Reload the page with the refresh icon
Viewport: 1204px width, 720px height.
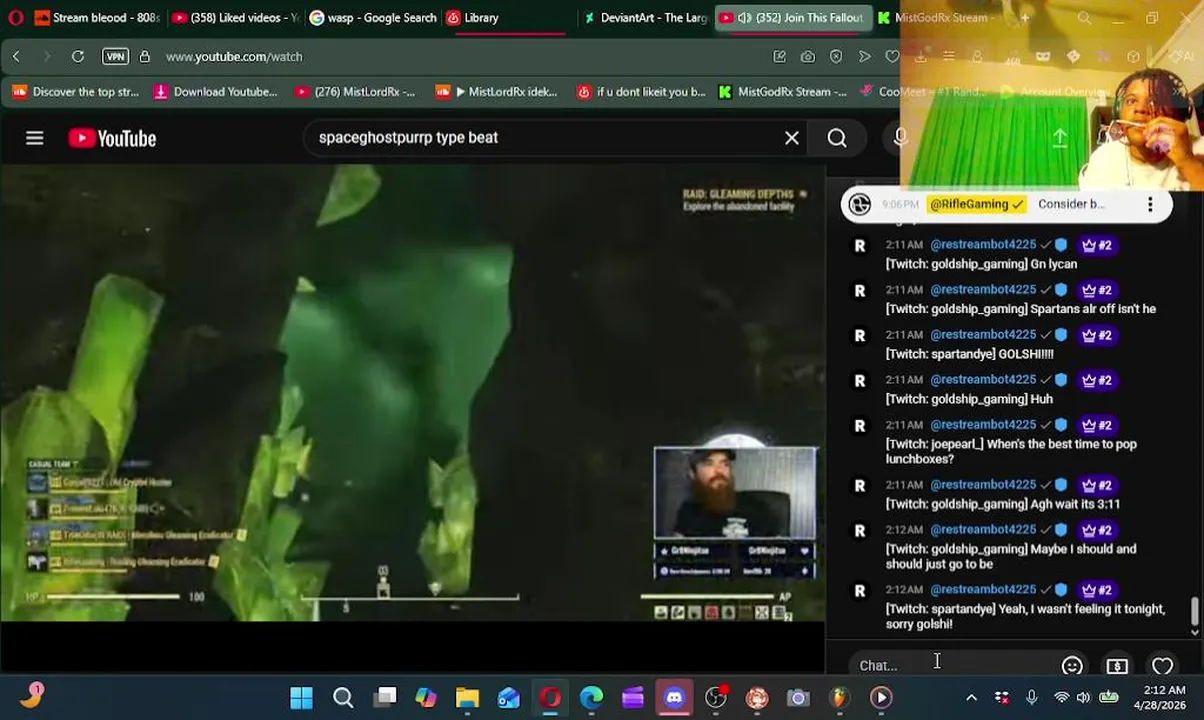coord(77,57)
